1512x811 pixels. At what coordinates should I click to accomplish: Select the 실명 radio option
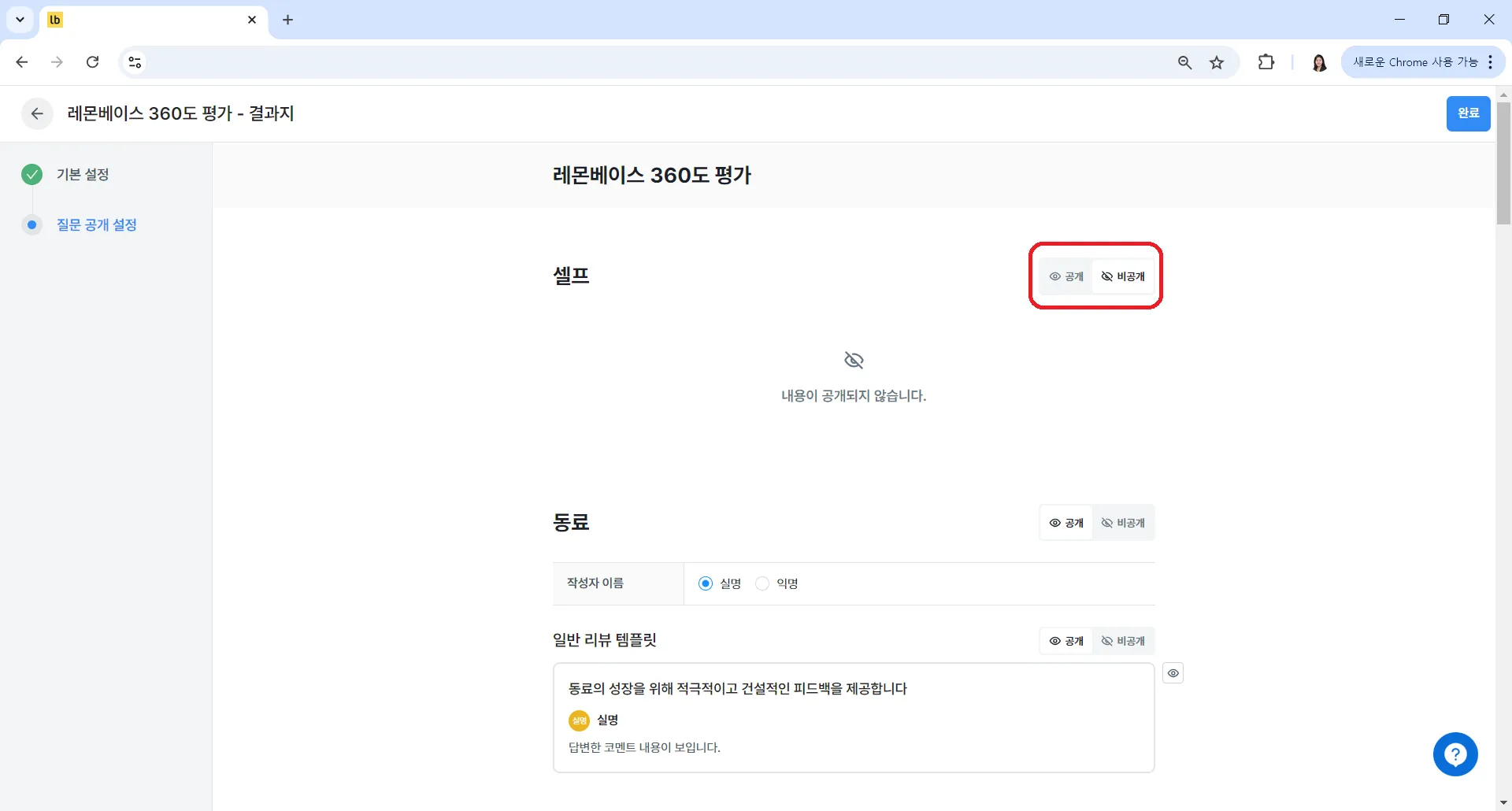(x=706, y=583)
